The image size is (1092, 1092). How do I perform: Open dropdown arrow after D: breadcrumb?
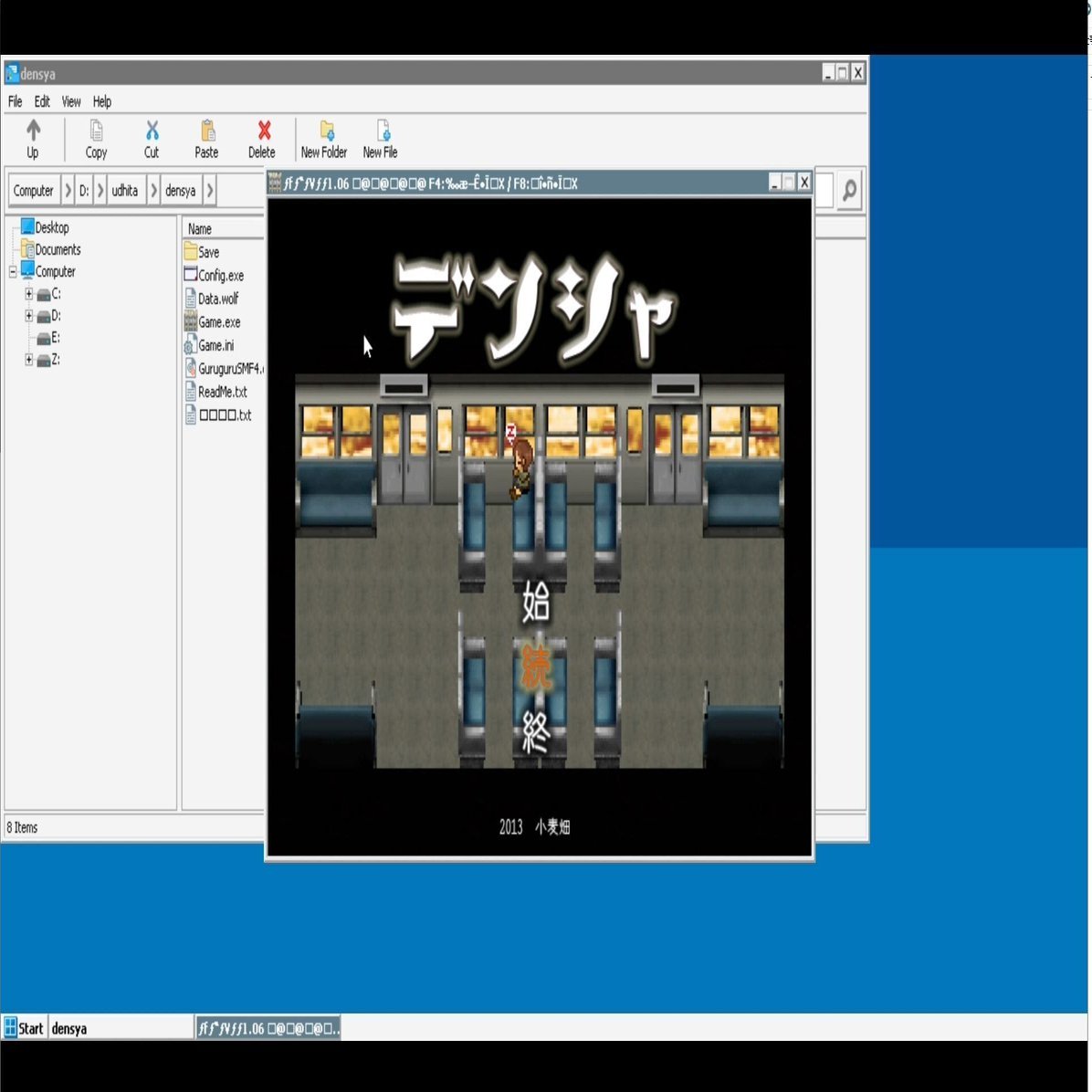(x=100, y=190)
